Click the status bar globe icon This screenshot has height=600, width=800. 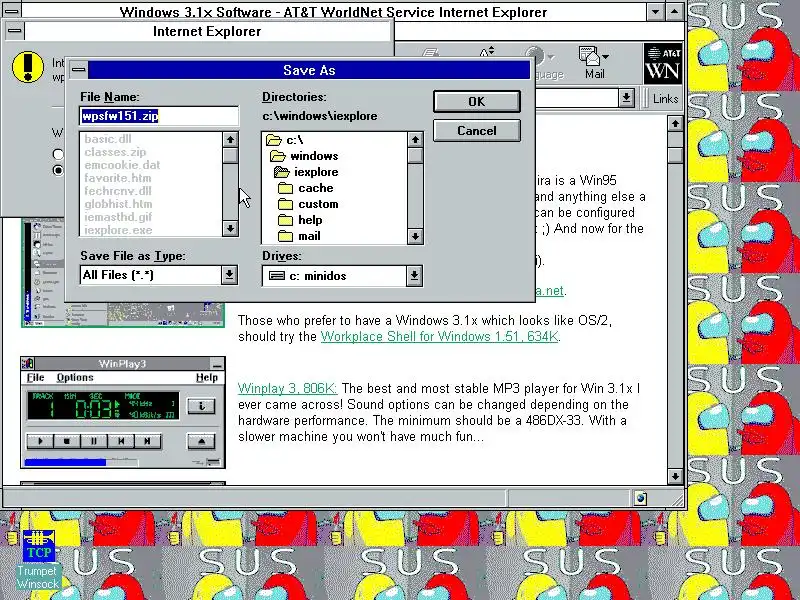[x=641, y=498]
